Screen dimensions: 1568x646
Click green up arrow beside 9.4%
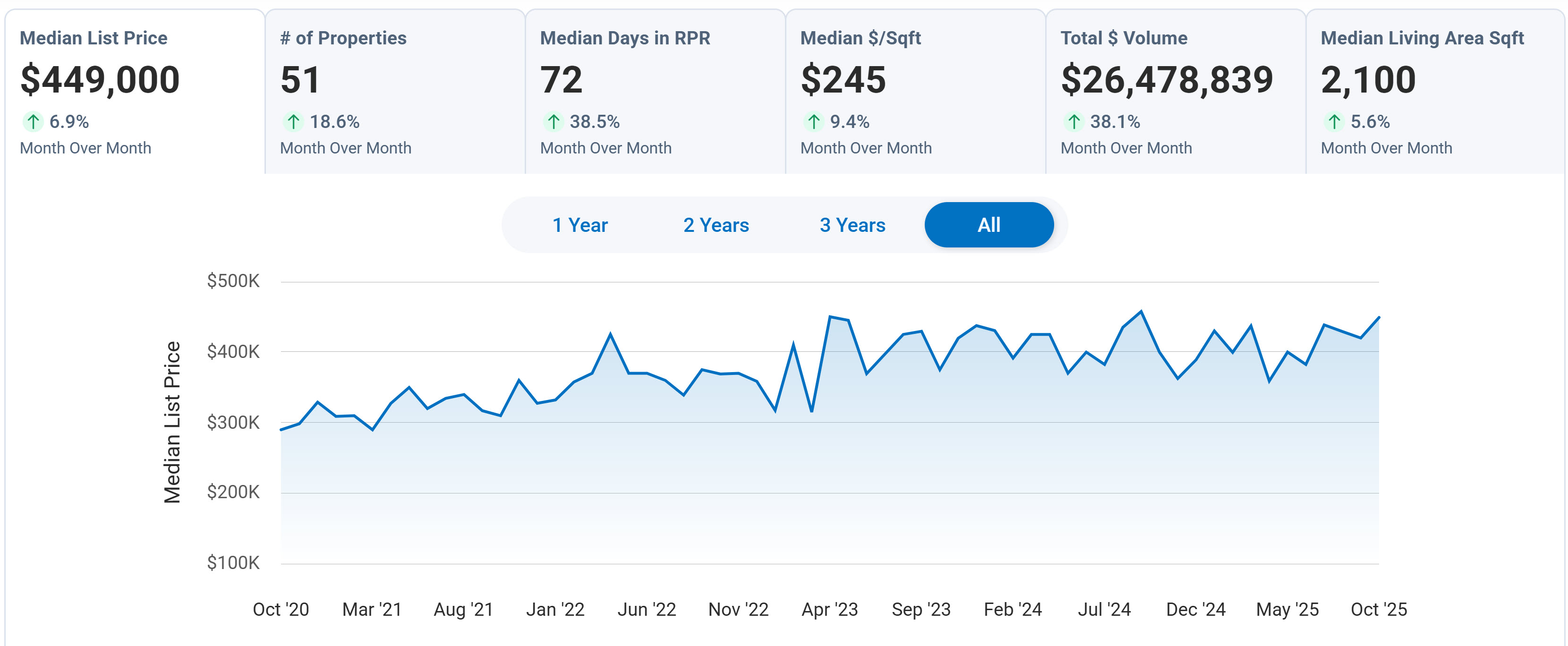point(814,122)
